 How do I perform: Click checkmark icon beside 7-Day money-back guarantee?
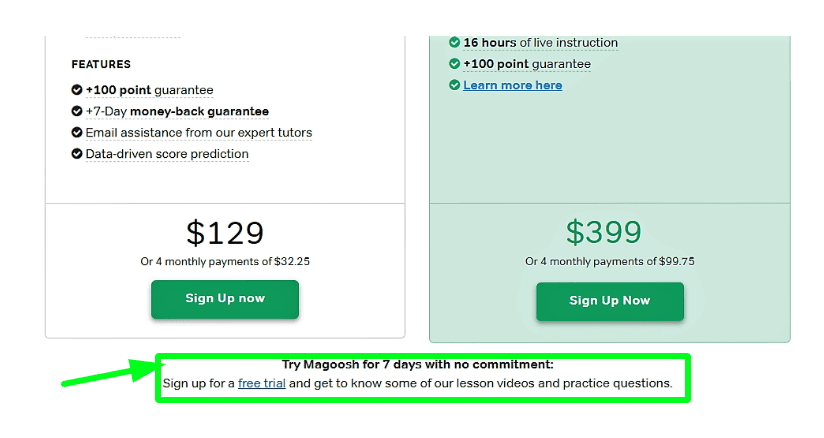(x=77, y=111)
